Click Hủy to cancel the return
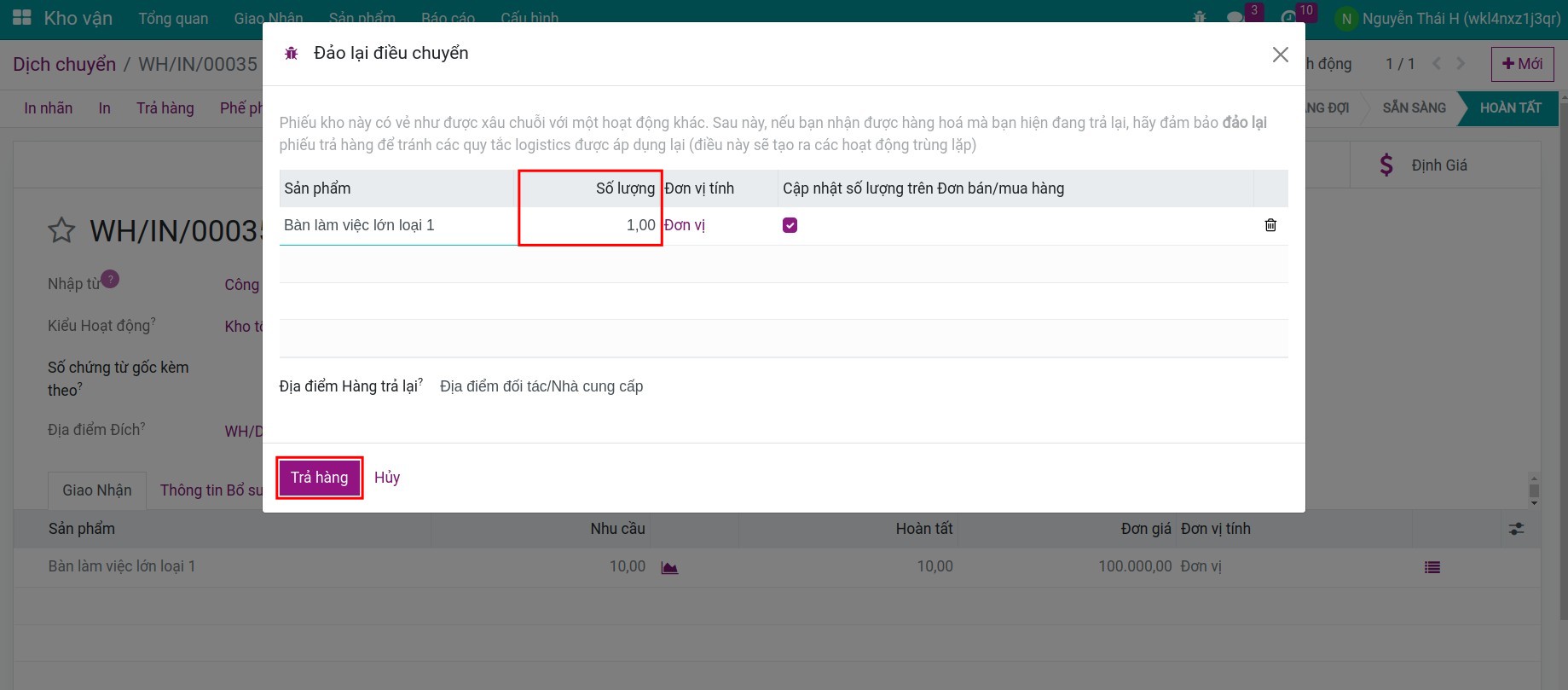The width and height of the screenshot is (1568, 690). point(387,478)
